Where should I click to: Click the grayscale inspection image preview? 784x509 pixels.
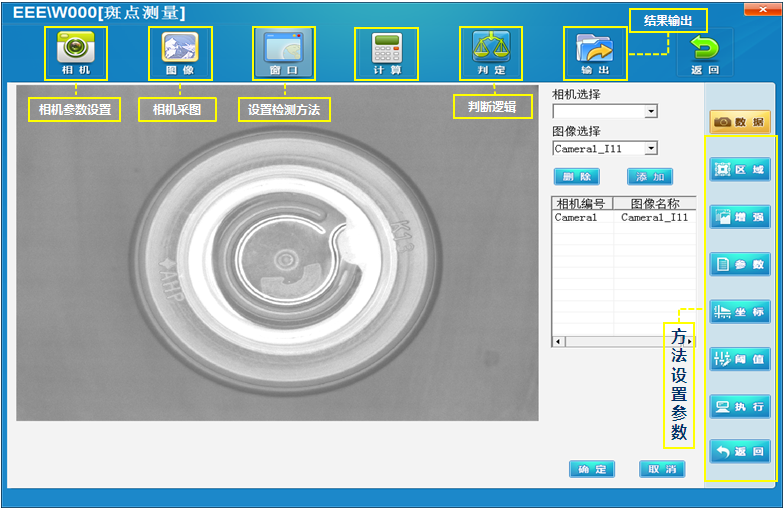tap(278, 253)
